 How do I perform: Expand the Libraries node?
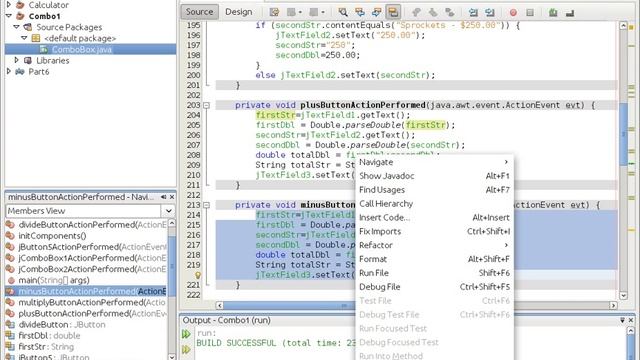tap(16, 60)
